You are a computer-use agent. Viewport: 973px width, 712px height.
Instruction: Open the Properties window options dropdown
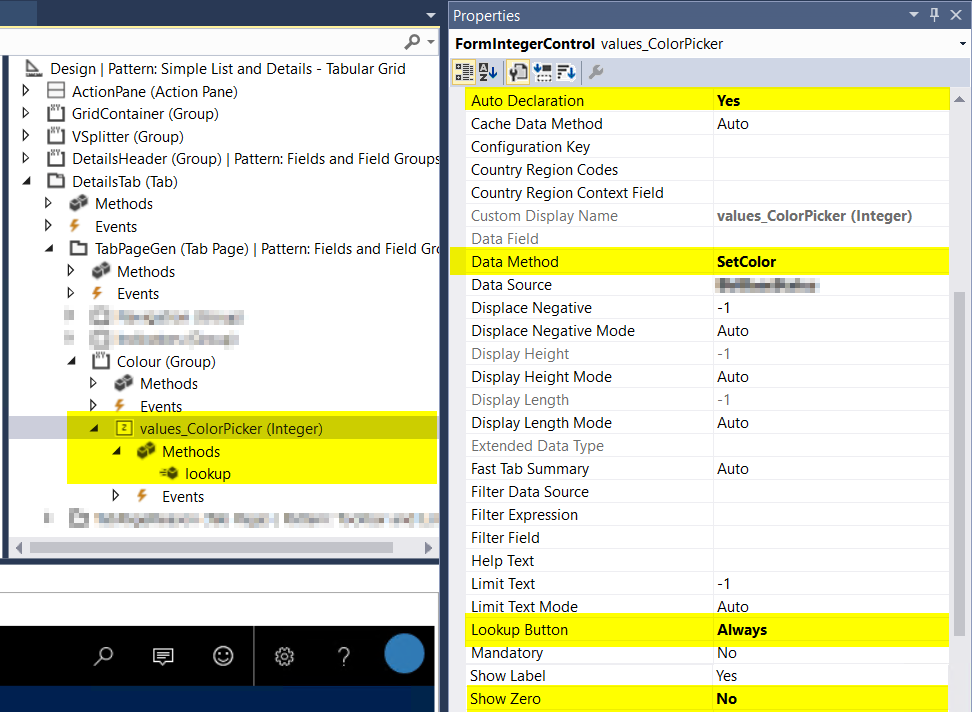[x=913, y=14]
